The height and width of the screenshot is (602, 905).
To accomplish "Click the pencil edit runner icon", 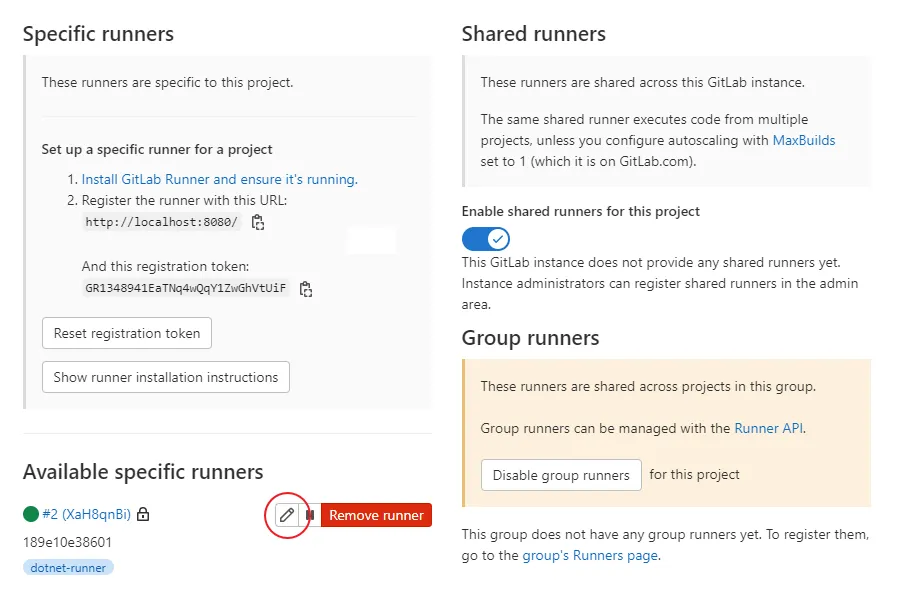I will [287, 515].
